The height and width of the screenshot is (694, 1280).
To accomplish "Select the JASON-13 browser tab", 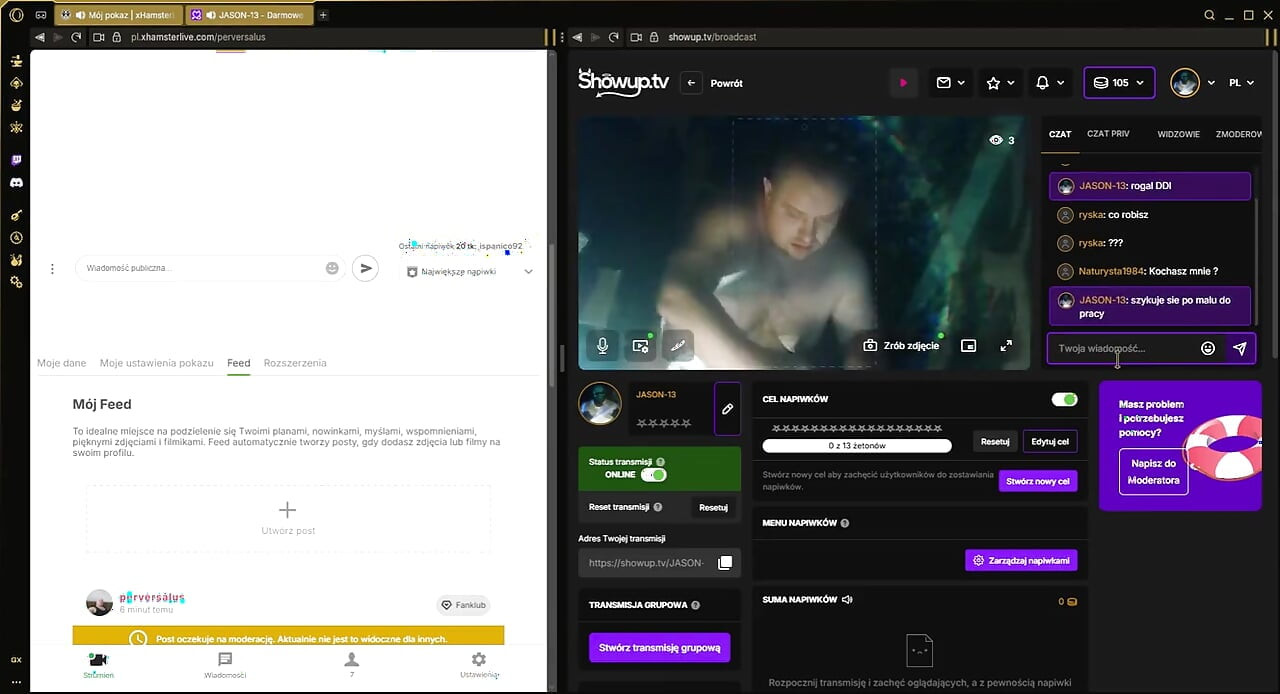I will tap(250, 15).
